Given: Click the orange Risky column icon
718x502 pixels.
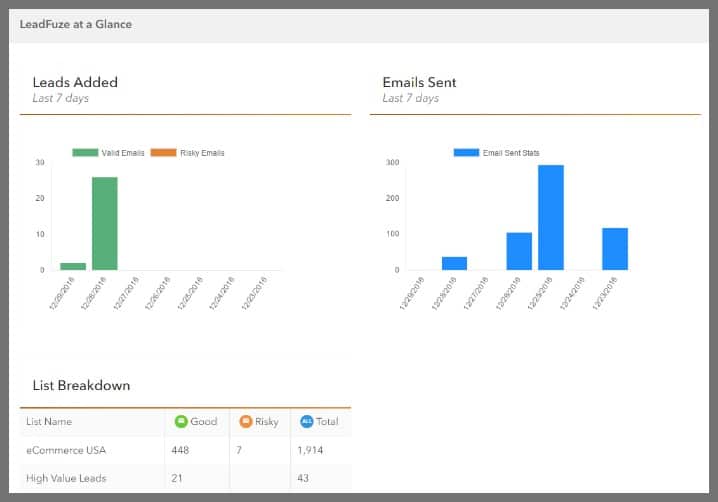Looking at the screenshot, I should click(245, 421).
